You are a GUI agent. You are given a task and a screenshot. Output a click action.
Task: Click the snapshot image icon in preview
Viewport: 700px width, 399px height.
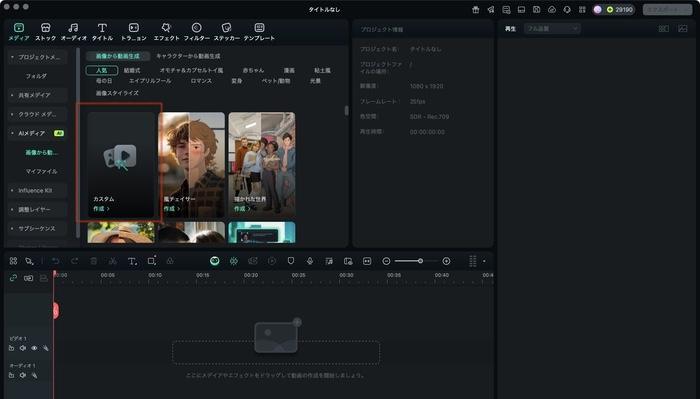coord(683,29)
